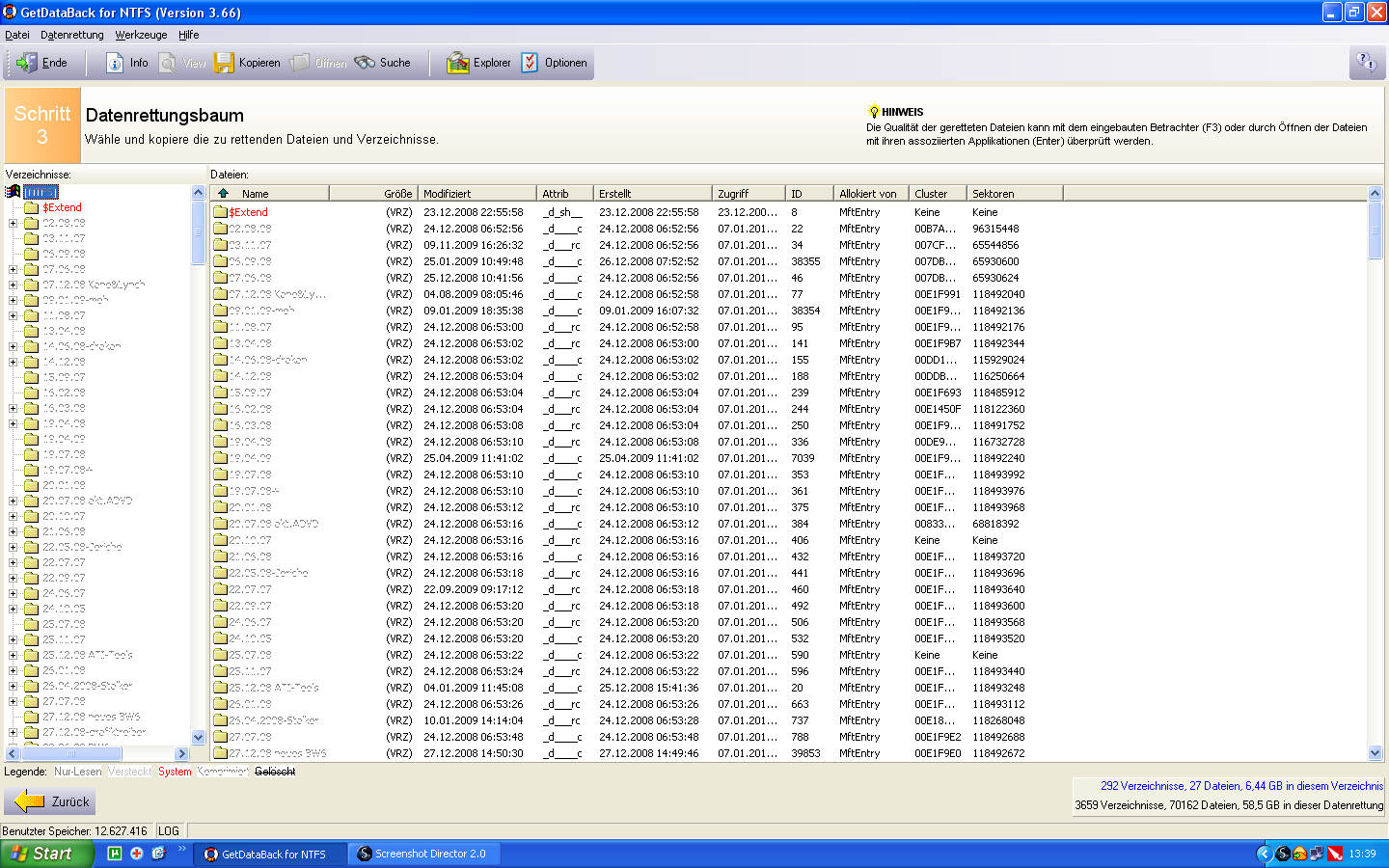Screen dimensions: 1389x868
Task: Click the Kopieren copy toolbar icon
Action: pos(224,63)
